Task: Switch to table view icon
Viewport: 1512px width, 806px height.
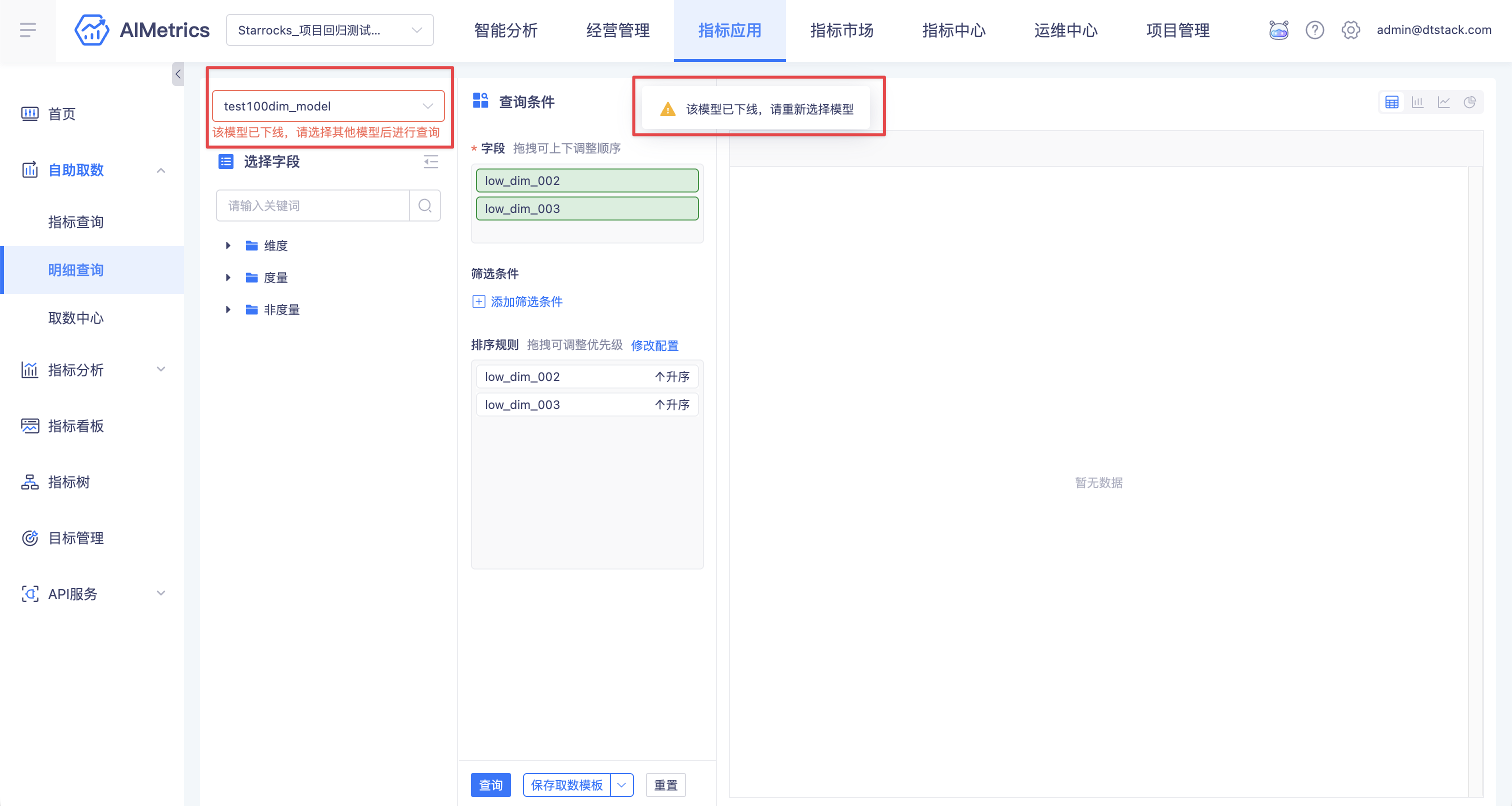Action: click(x=1391, y=102)
